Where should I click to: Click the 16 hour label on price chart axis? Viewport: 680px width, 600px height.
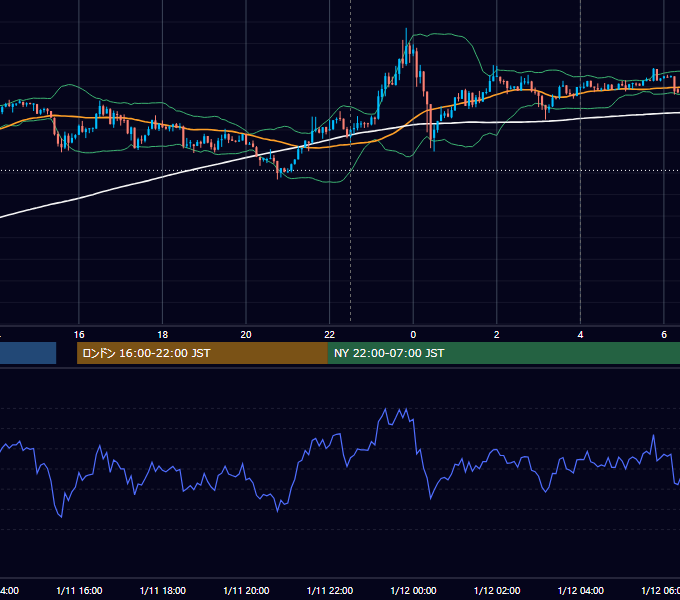(79, 335)
